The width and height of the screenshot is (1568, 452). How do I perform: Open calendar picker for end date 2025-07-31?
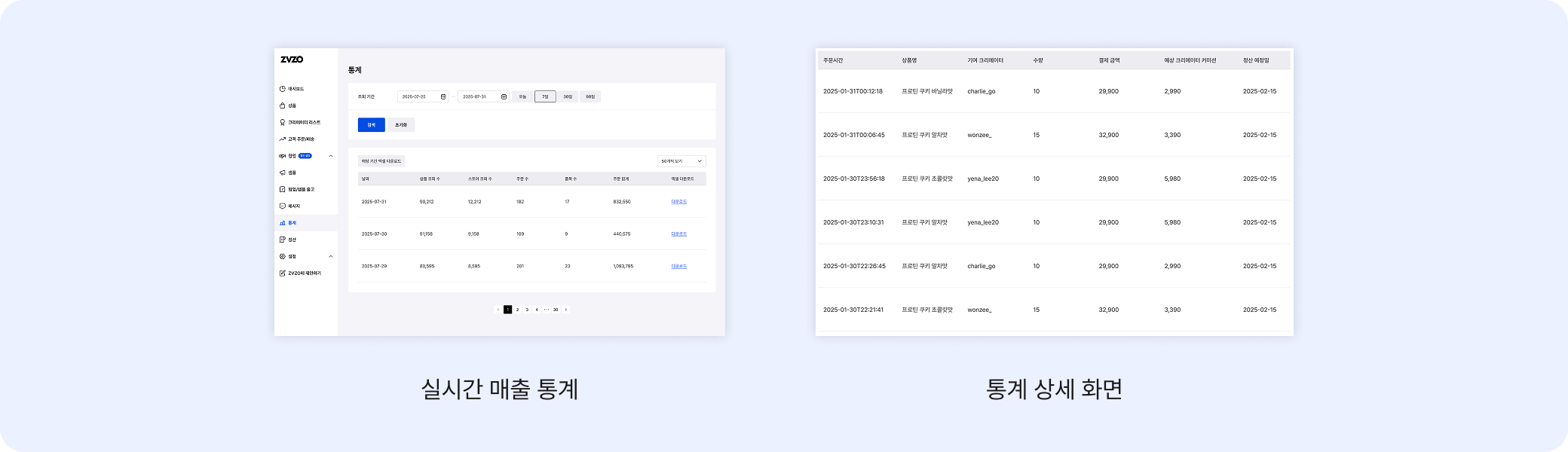504,97
